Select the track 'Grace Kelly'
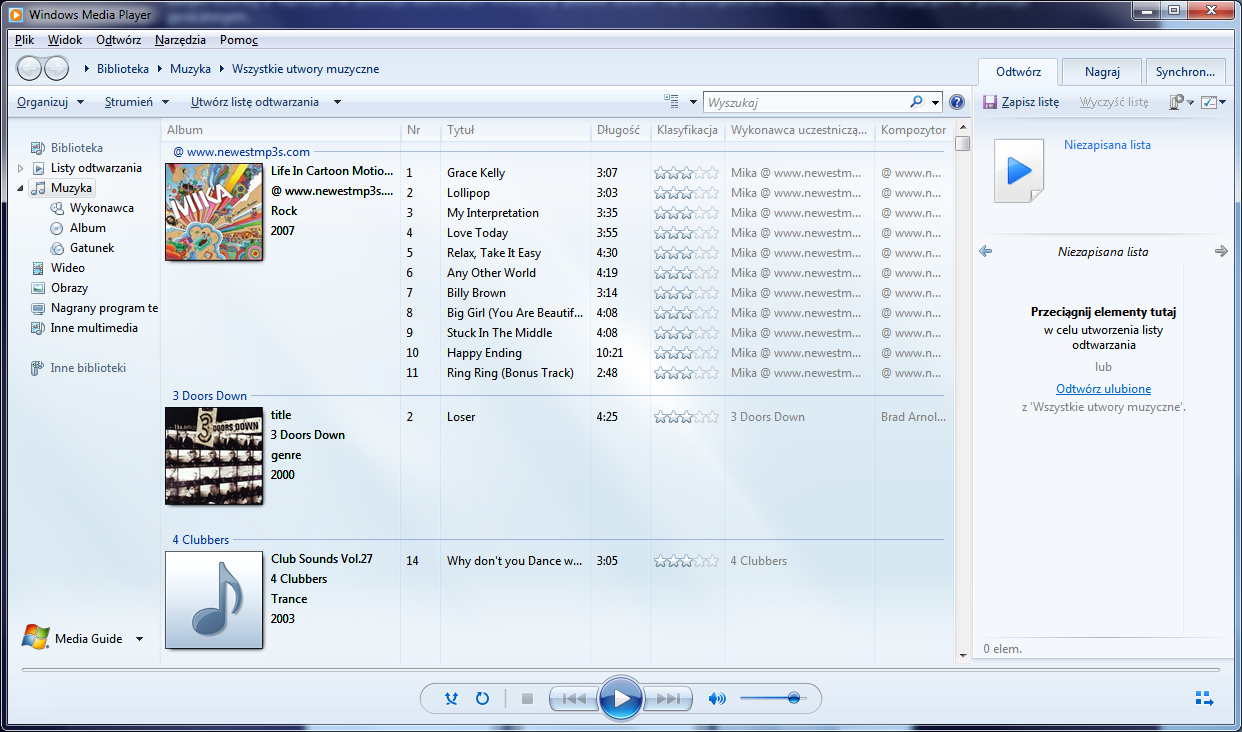1242x732 pixels. pos(476,173)
